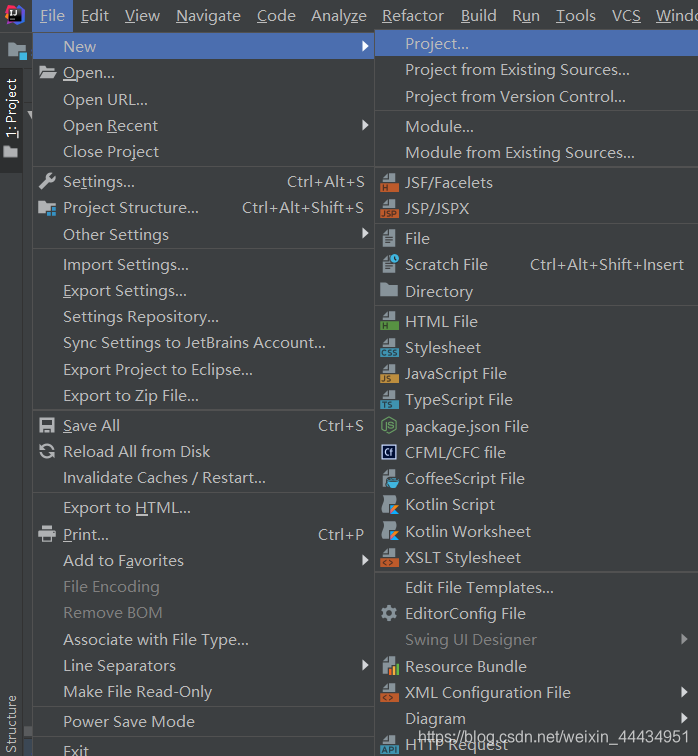This screenshot has width=698, height=756.
Task: Select Invalidate Caches / Restart...
Action: coord(203,477)
